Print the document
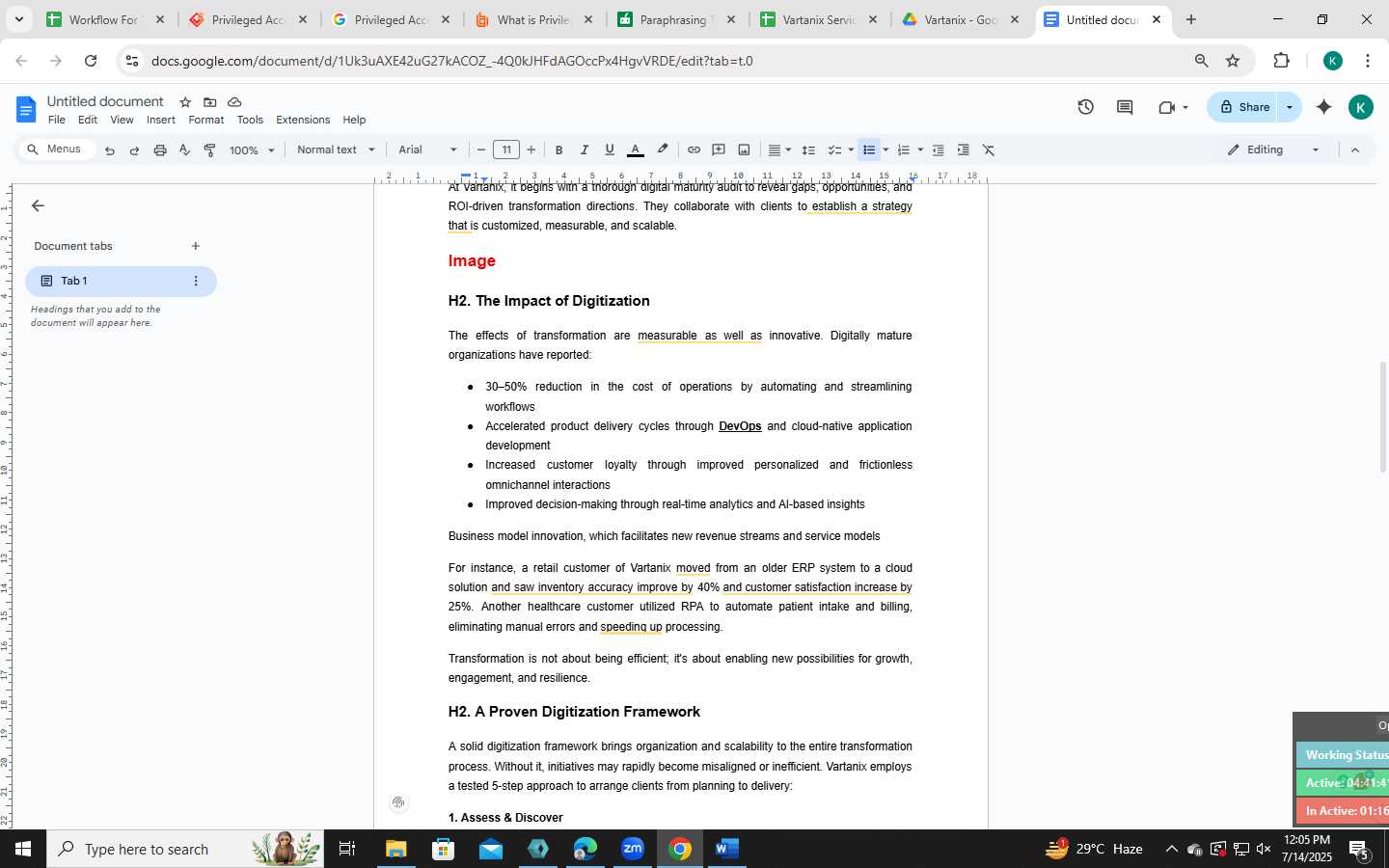The width and height of the screenshot is (1389, 868). 160,149
